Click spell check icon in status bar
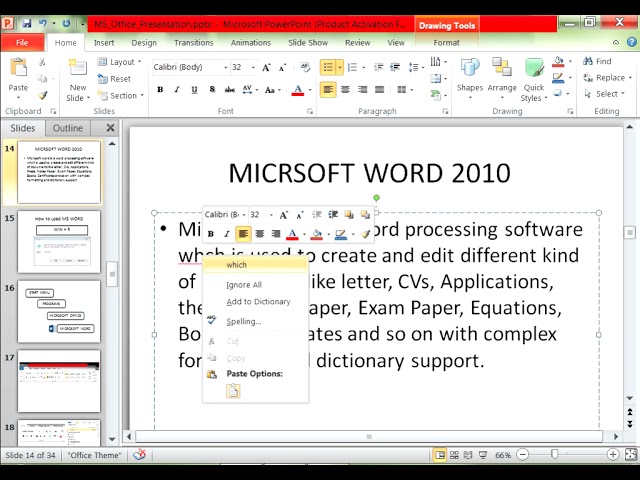This screenshot has height=480, width=640. click(140, 455)
